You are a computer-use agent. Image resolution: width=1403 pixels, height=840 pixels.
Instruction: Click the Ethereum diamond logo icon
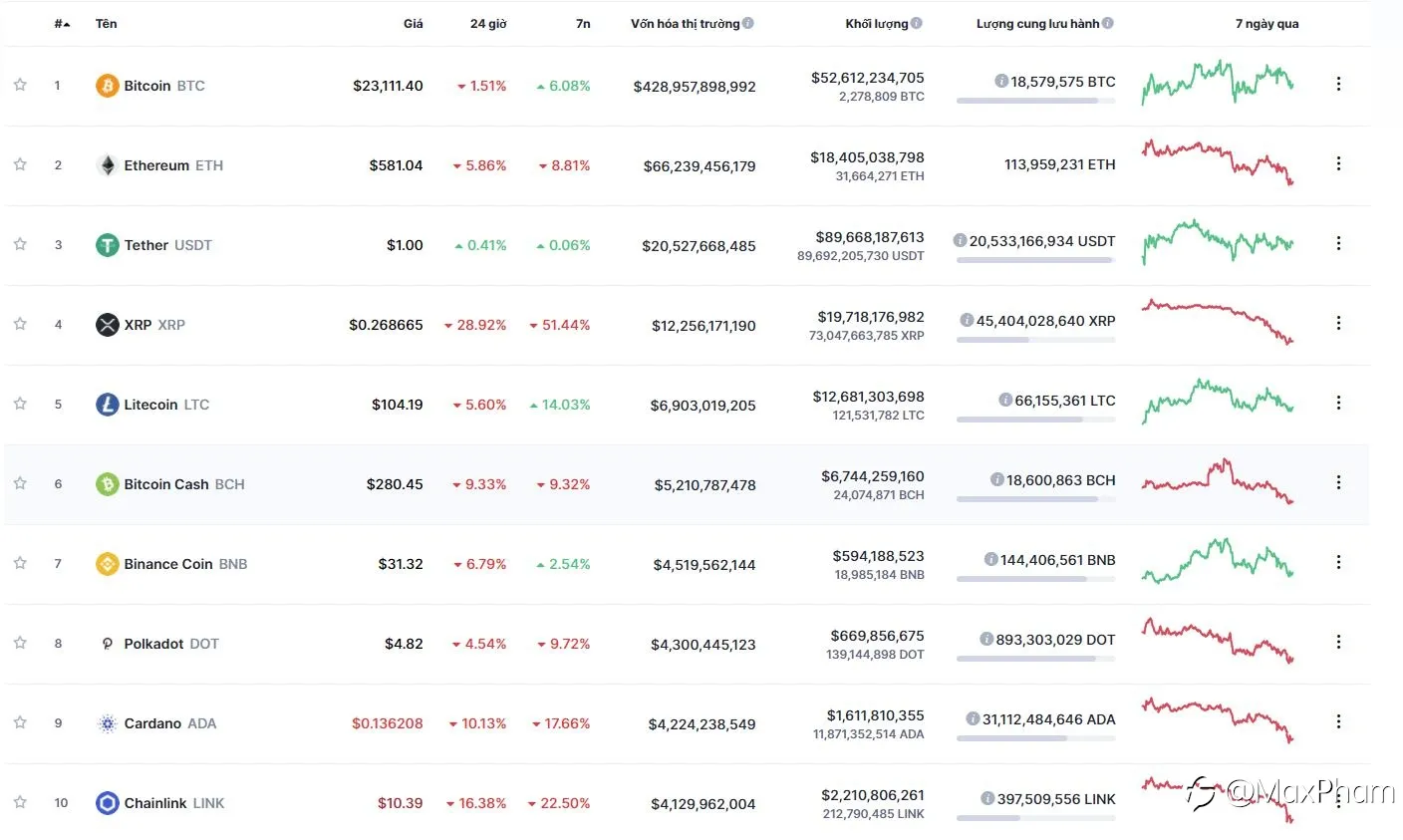click(x=107, y=165)
